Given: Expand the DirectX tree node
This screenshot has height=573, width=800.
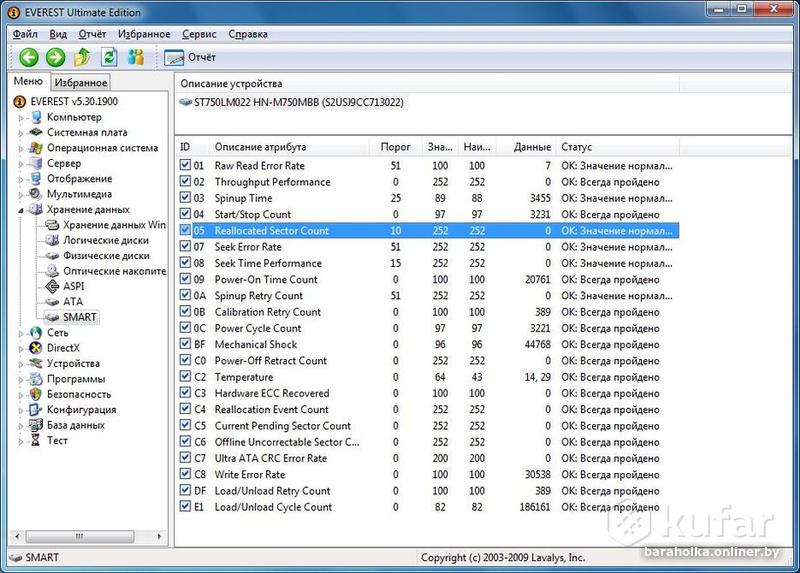Looking at the screenshot, I should point(21,349).
